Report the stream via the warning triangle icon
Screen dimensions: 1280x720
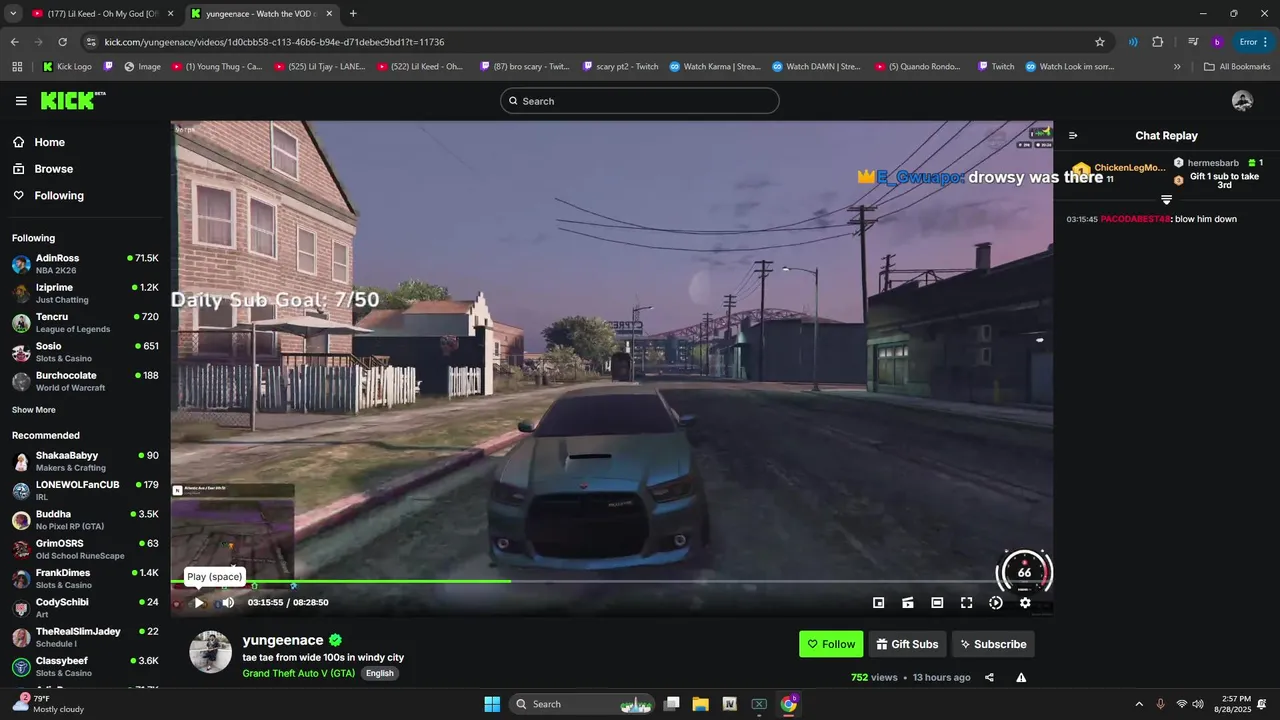(x=1021, y=677)
